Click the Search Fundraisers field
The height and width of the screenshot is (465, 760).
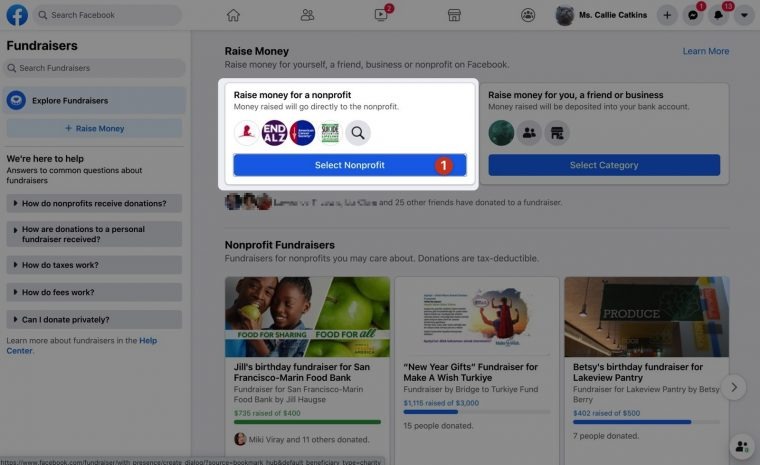pos(94,68)
